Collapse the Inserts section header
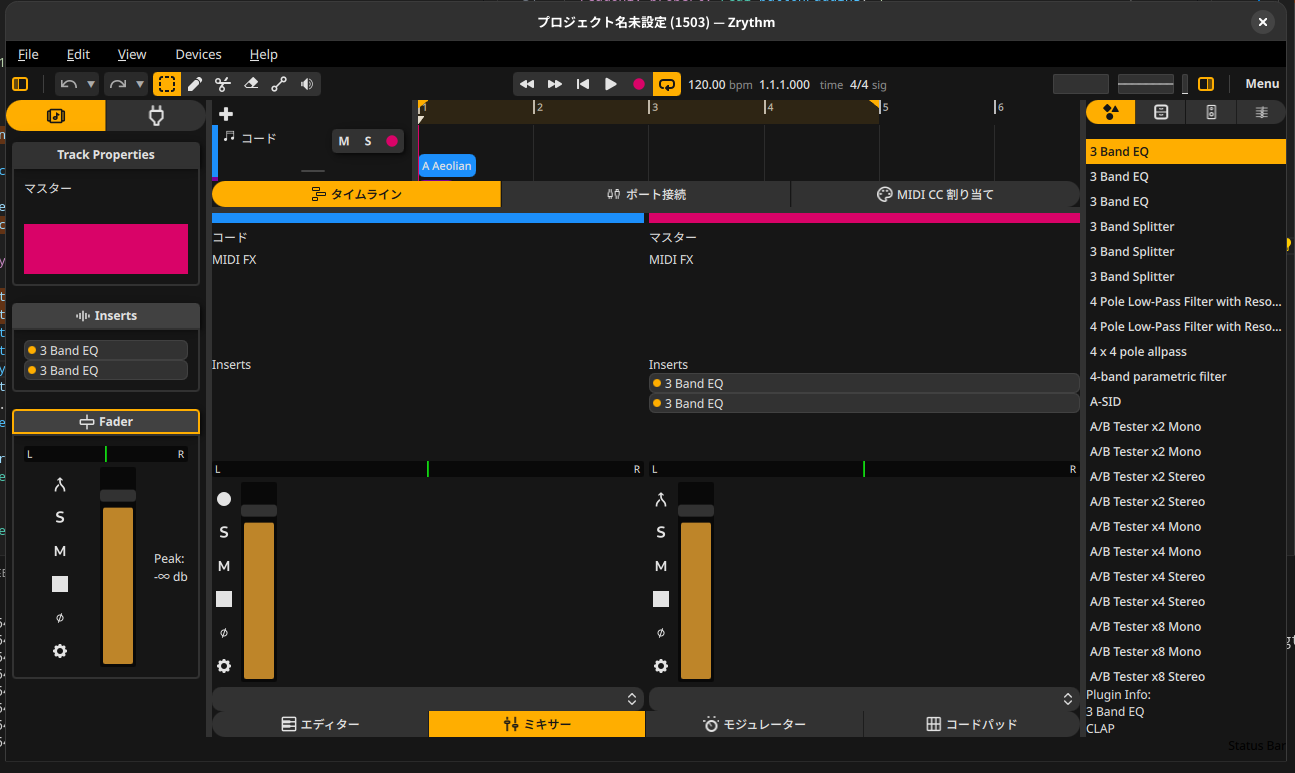1295x773 pixels. pos(106,316)
